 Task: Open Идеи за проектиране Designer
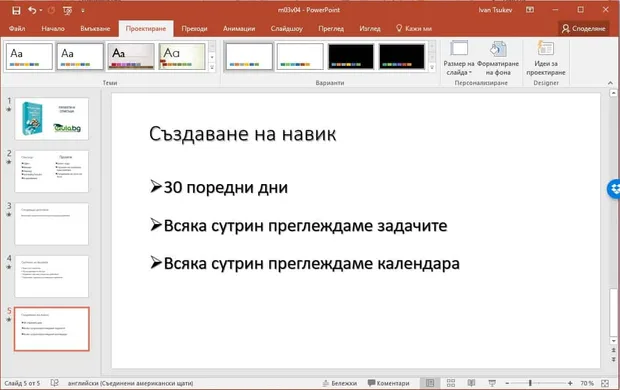tap(546, 58)
